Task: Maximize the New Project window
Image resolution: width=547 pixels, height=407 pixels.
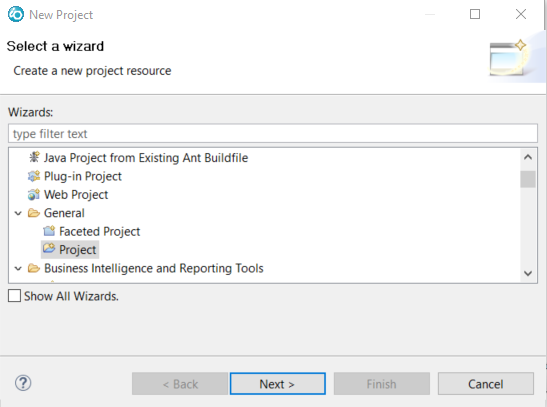Action: 475,14
